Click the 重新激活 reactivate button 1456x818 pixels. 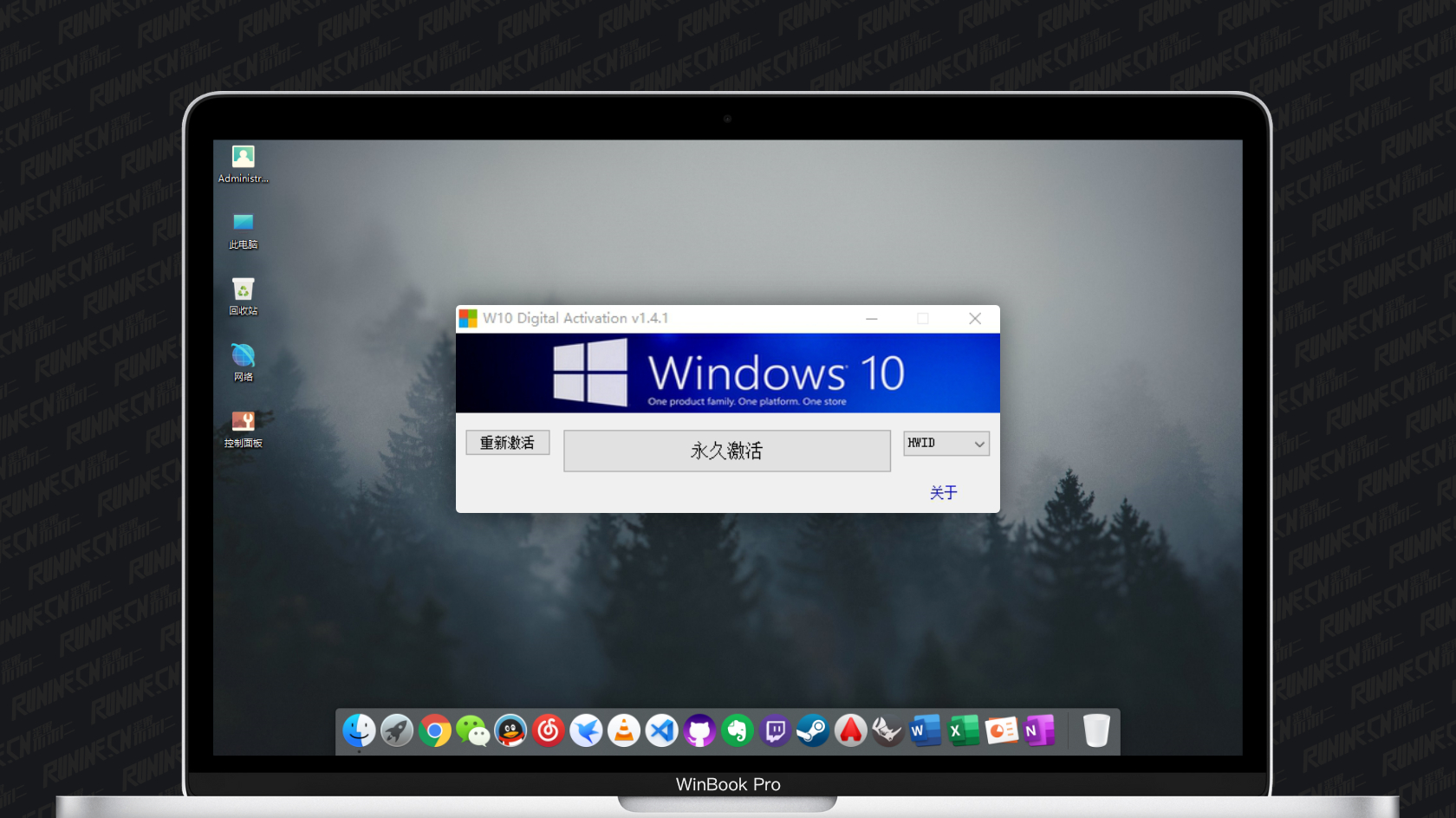click(x=508, y=443)
